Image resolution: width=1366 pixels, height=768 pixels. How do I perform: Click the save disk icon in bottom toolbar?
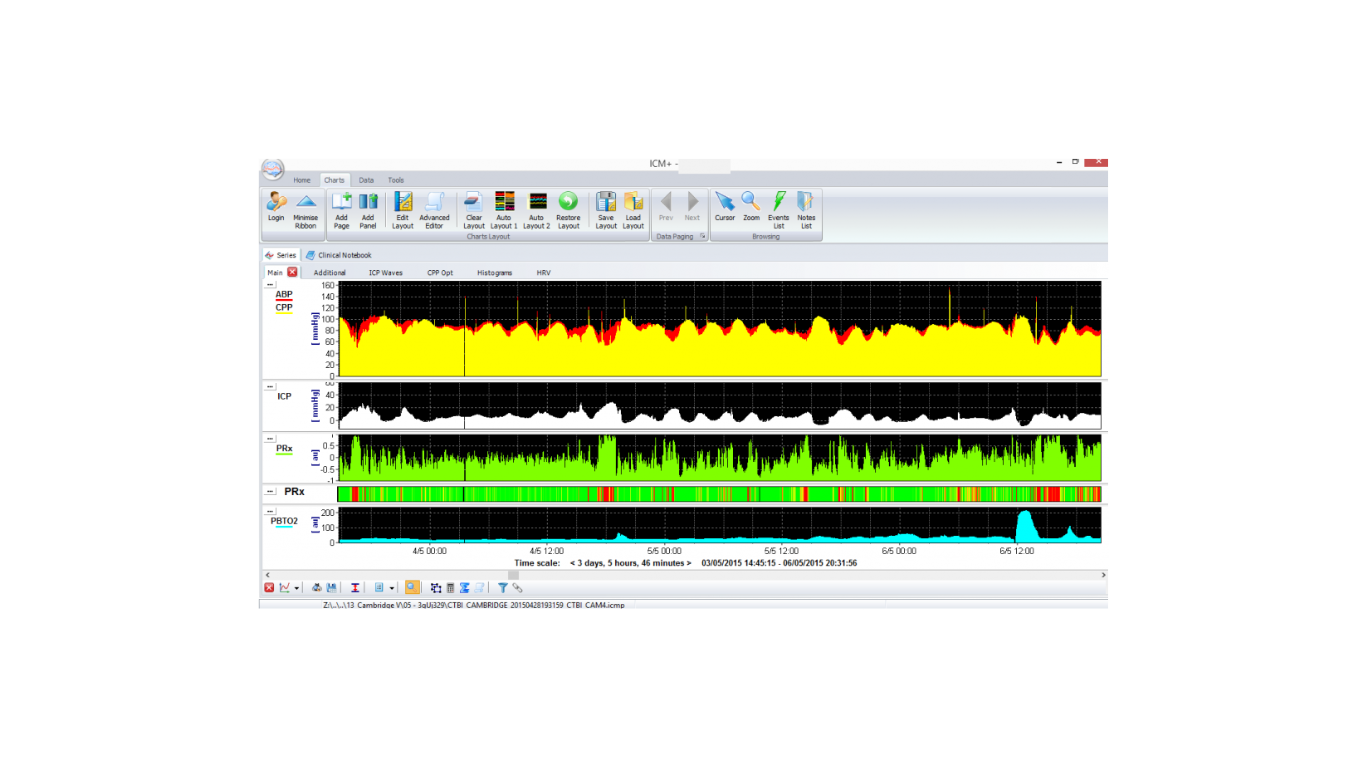(331, 588)
